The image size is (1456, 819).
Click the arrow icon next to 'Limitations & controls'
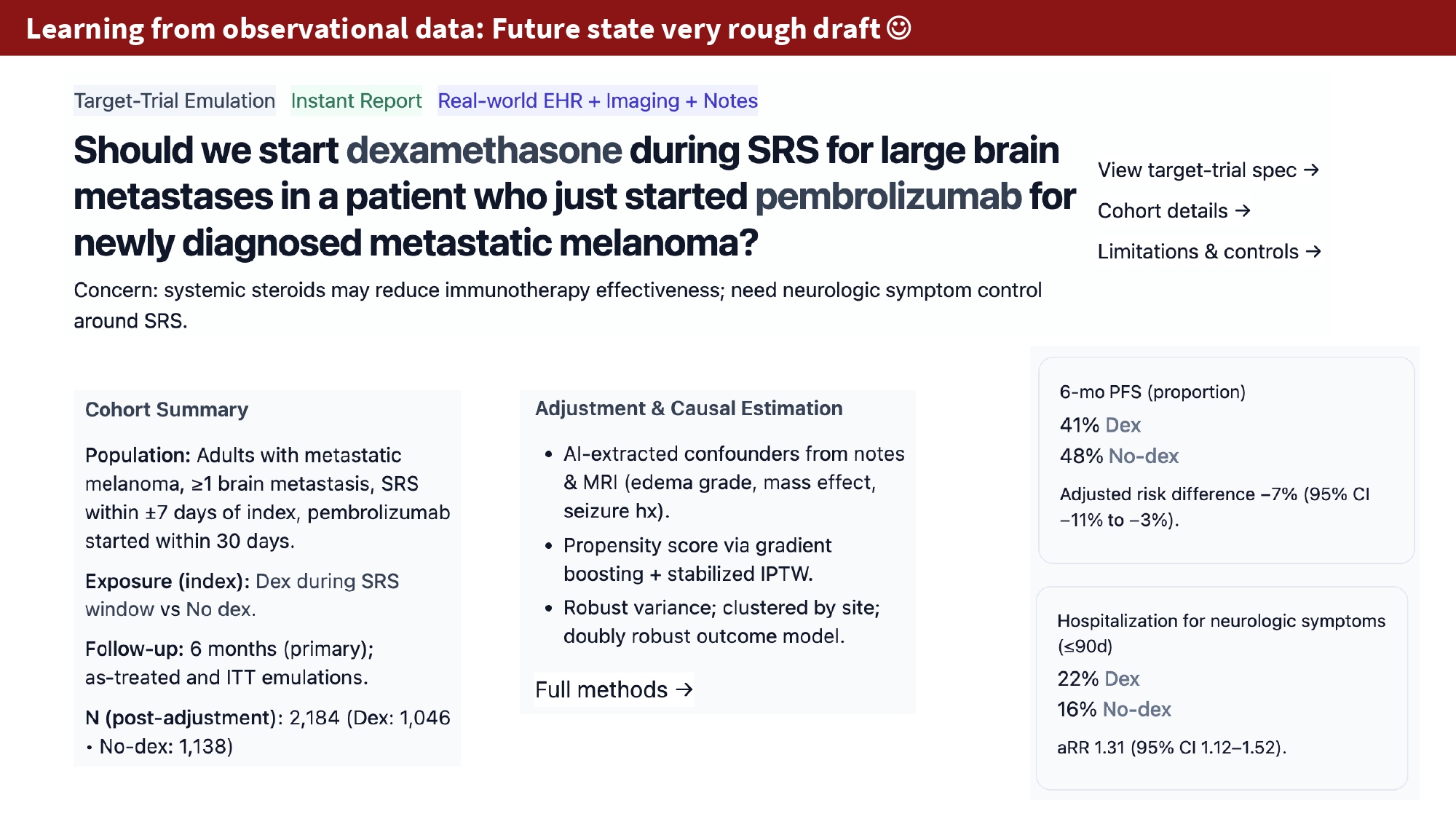click(1313, 251)
